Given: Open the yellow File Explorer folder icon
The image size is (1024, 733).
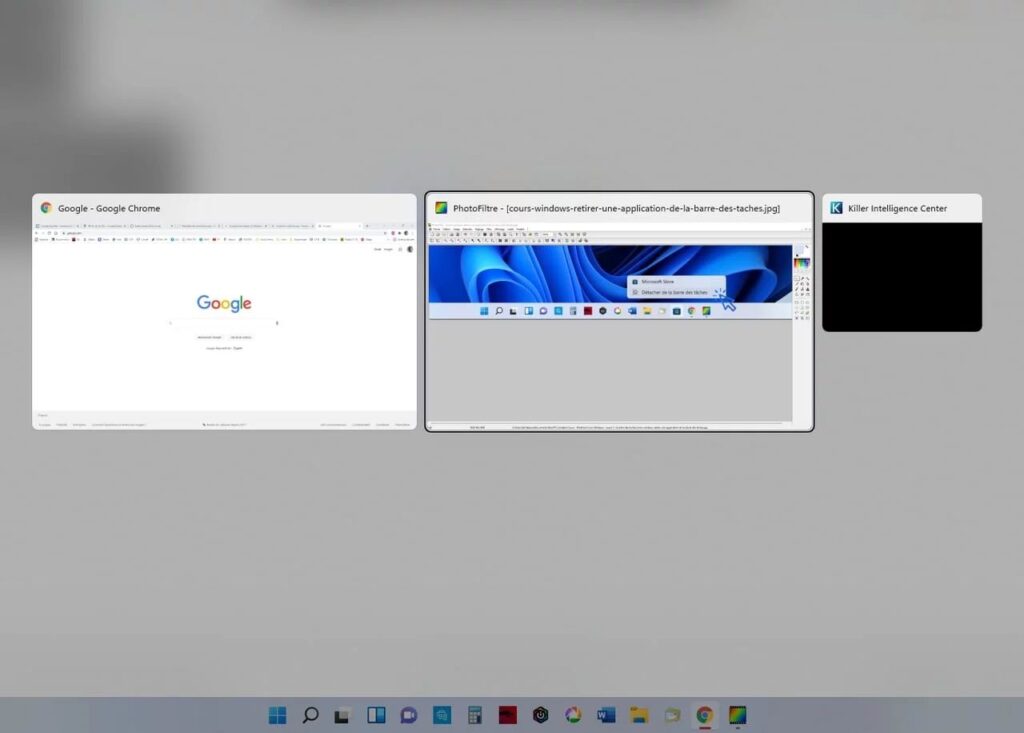Looking at the screenshot, I should click(x=639, y=715).
